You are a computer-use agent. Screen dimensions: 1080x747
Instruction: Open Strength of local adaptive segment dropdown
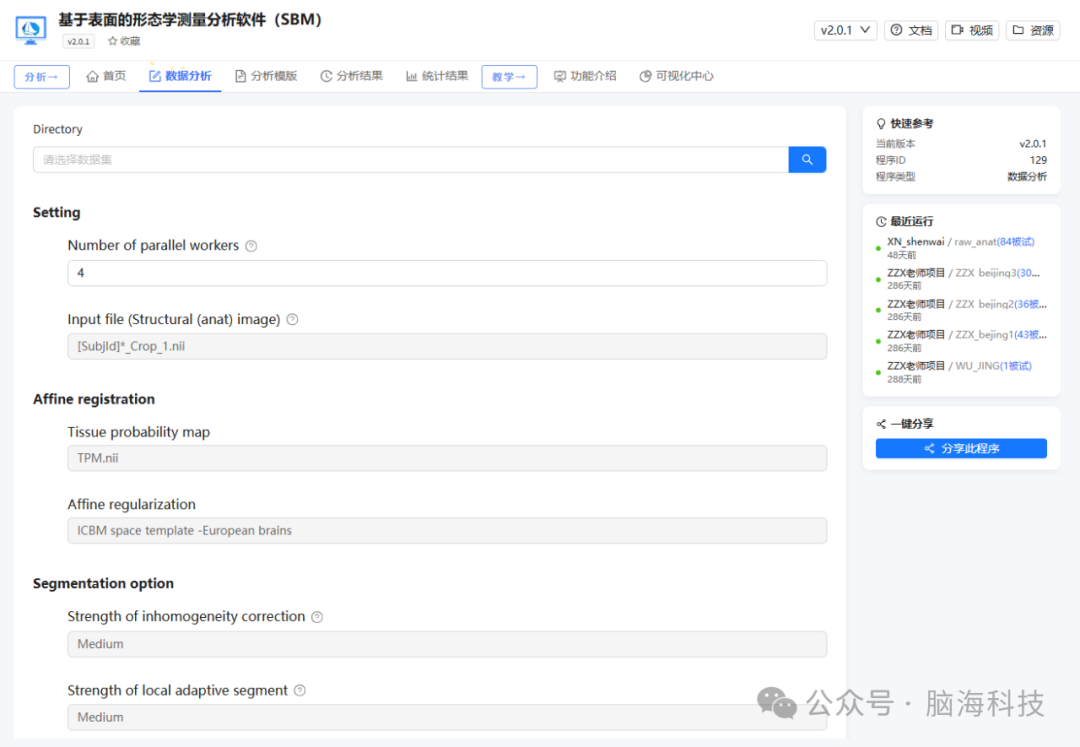pos(447,717)
